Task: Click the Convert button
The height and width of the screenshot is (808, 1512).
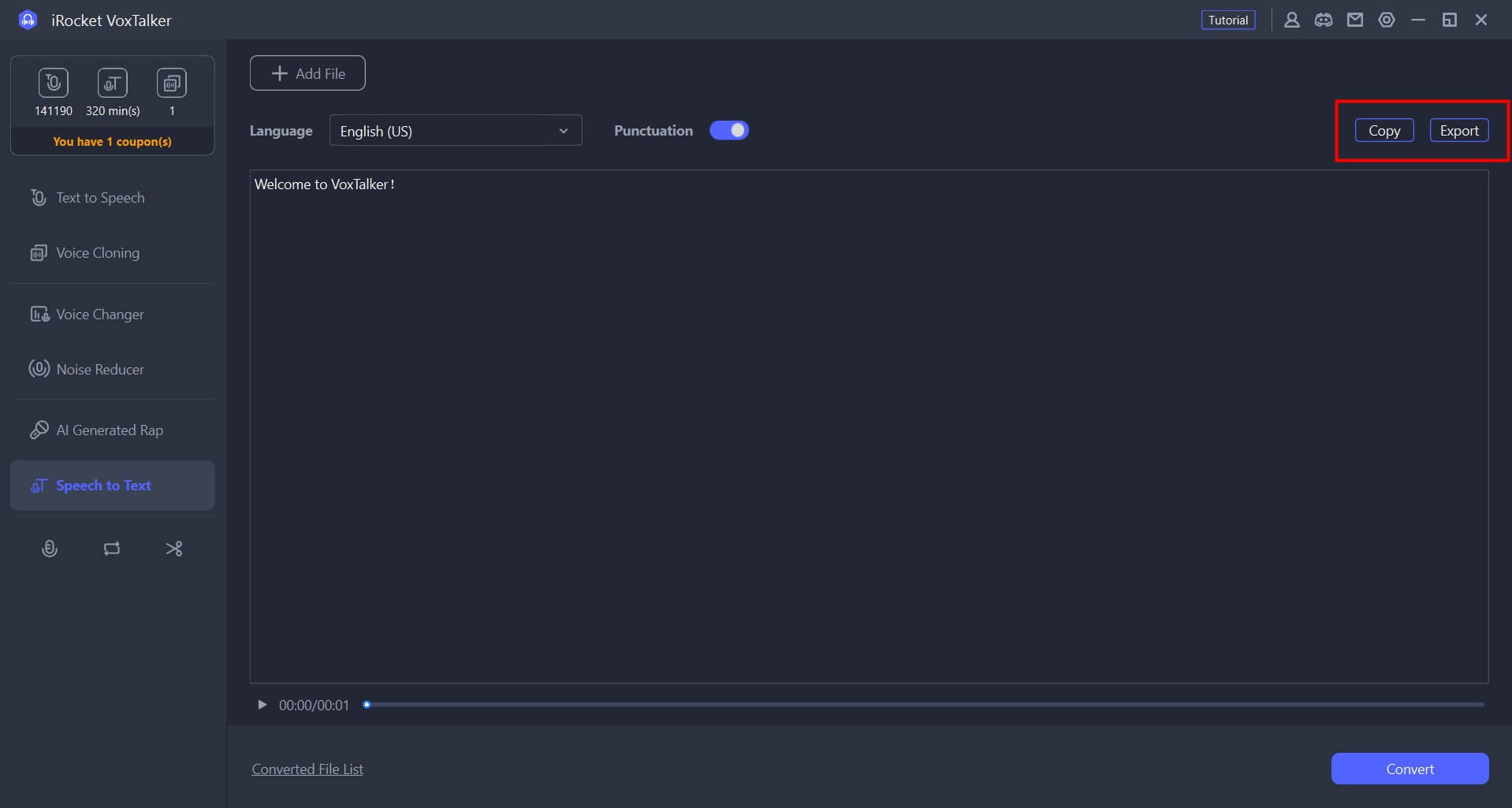Action: click(1410, 769)
